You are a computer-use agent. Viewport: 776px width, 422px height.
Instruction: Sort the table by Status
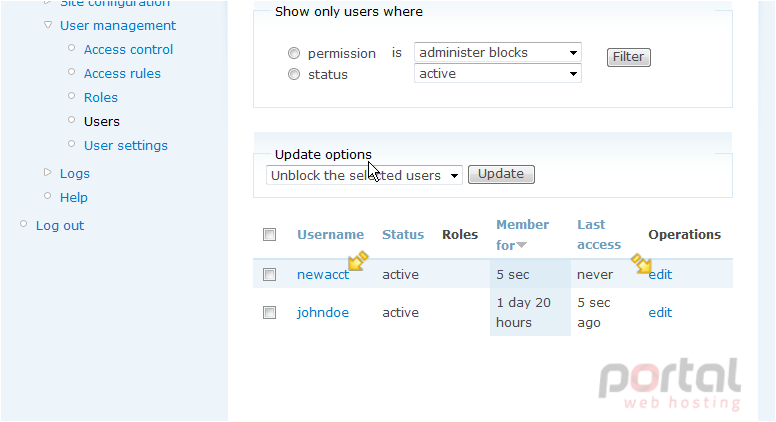[x=403, y=234]
